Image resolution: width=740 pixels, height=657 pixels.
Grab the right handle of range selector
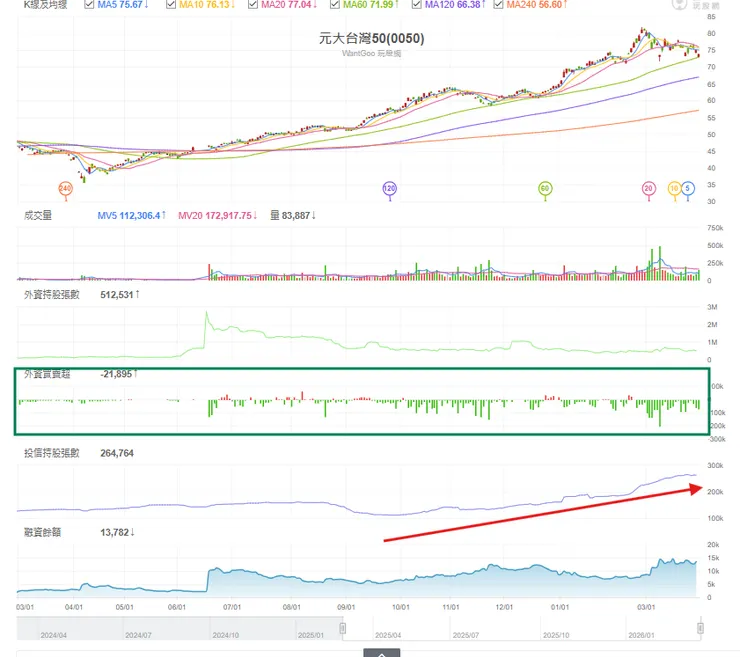pos(700,628)
